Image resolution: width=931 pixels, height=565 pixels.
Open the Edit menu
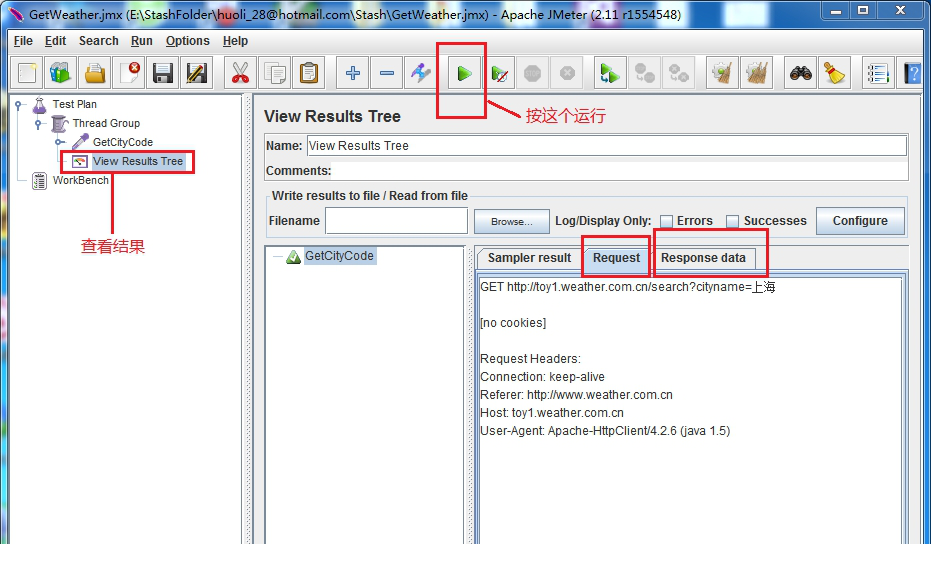55,41
